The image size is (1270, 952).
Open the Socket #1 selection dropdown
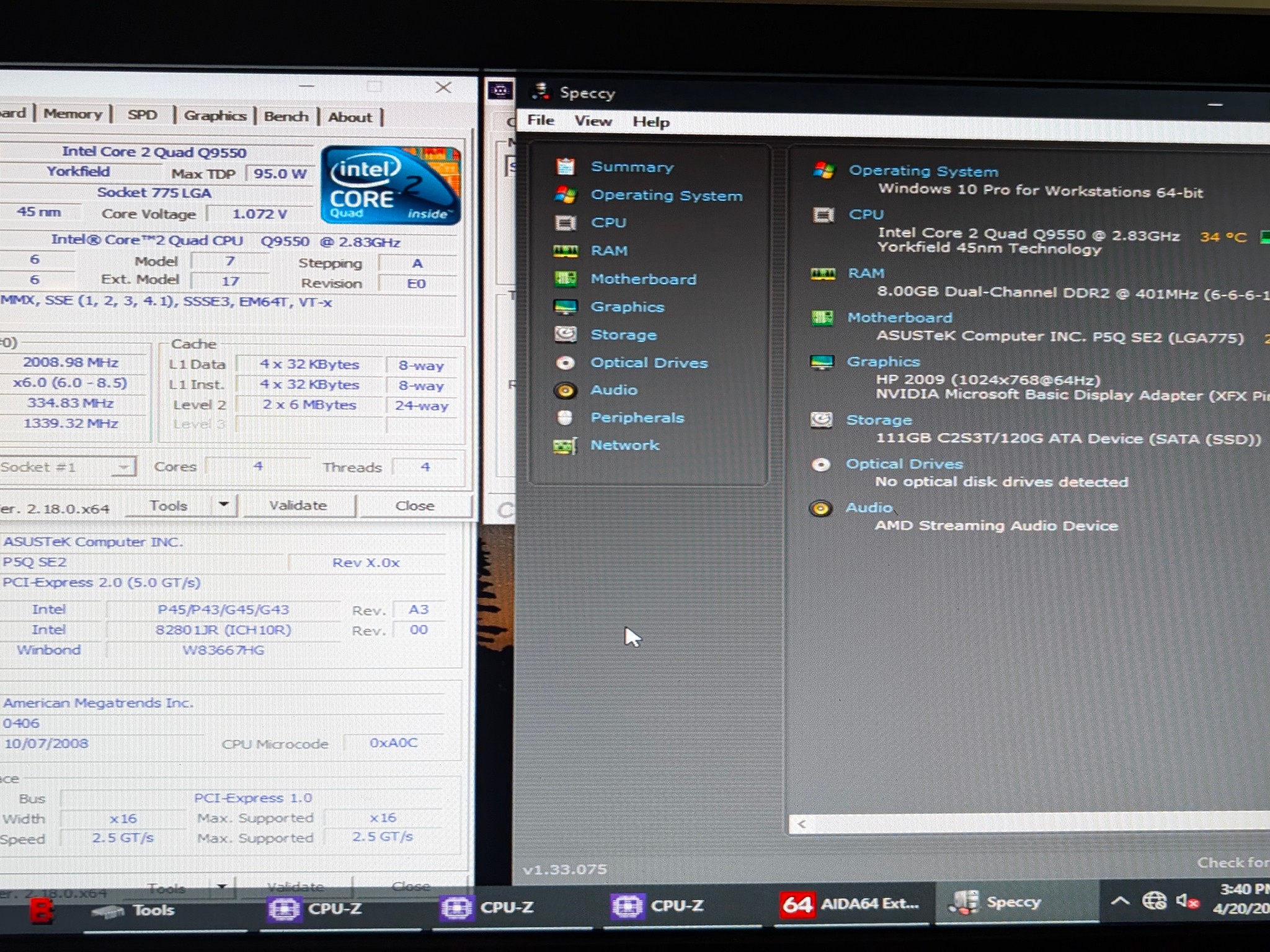(x=67, y=467)
